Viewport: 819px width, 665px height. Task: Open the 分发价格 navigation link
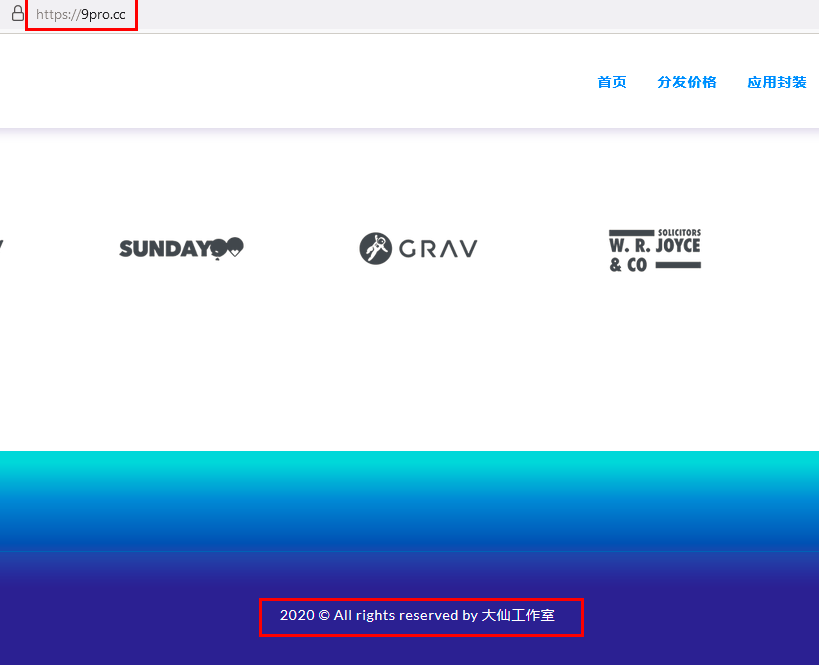687,82
